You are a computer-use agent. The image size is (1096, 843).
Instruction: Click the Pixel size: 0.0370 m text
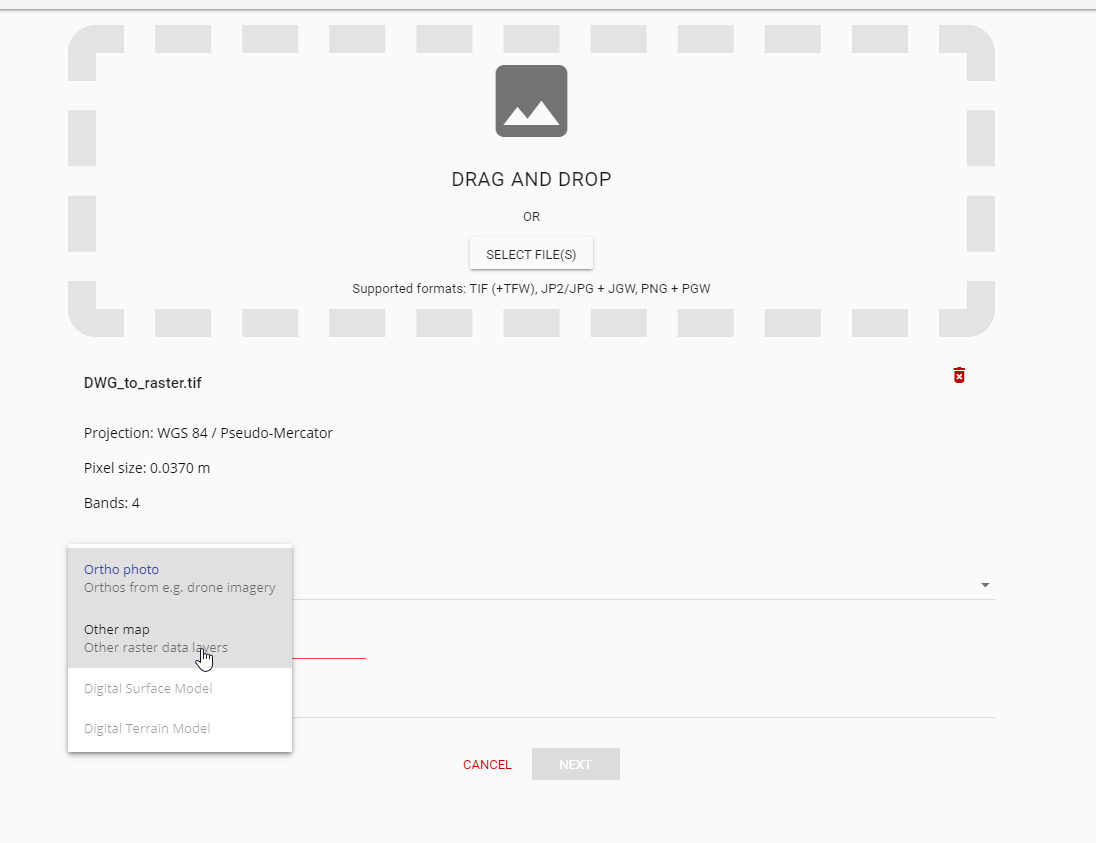click(x=147, y=468)
